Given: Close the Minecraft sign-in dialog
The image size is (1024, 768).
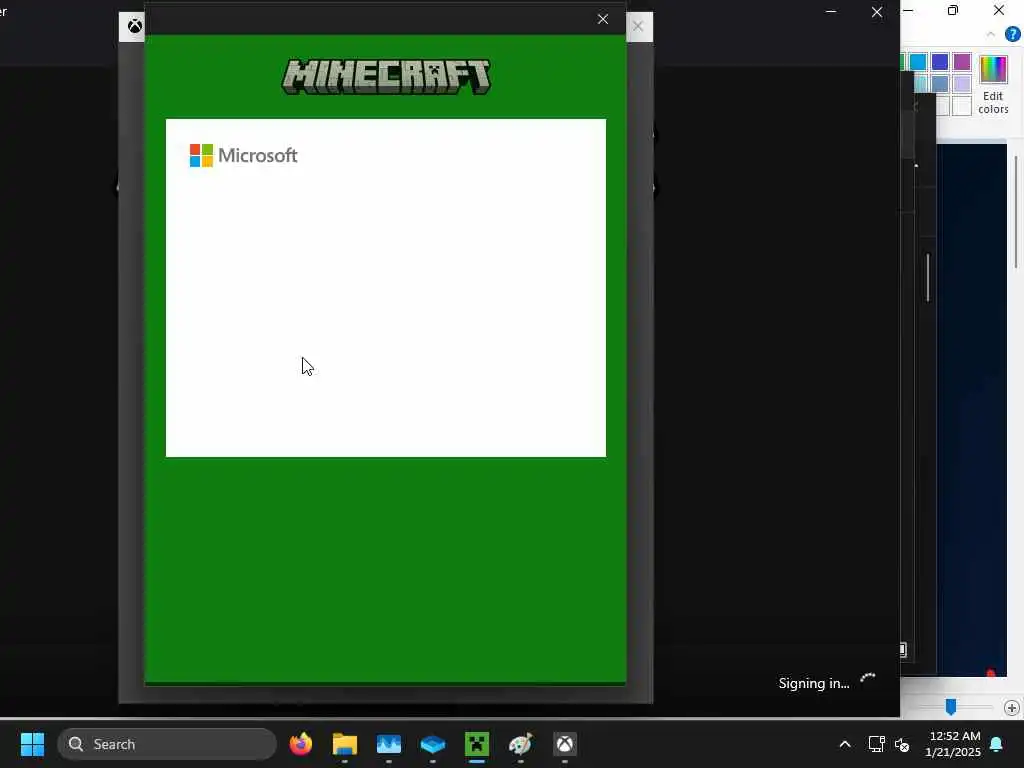Looking at the screenshot, I should [x=602, y=19].
